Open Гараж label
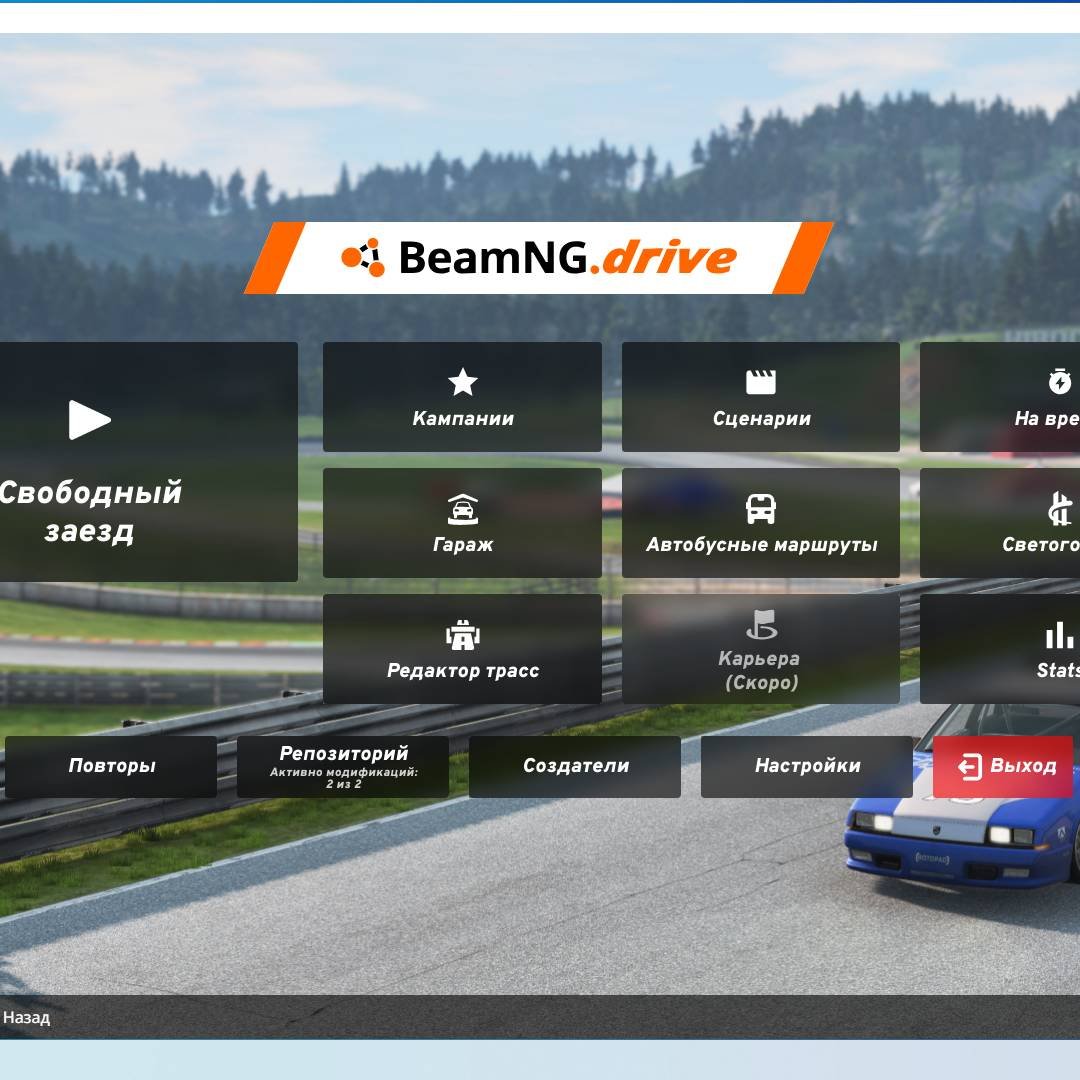The width and height of the screenshot is (1080, 1080). tap(463, 544)
